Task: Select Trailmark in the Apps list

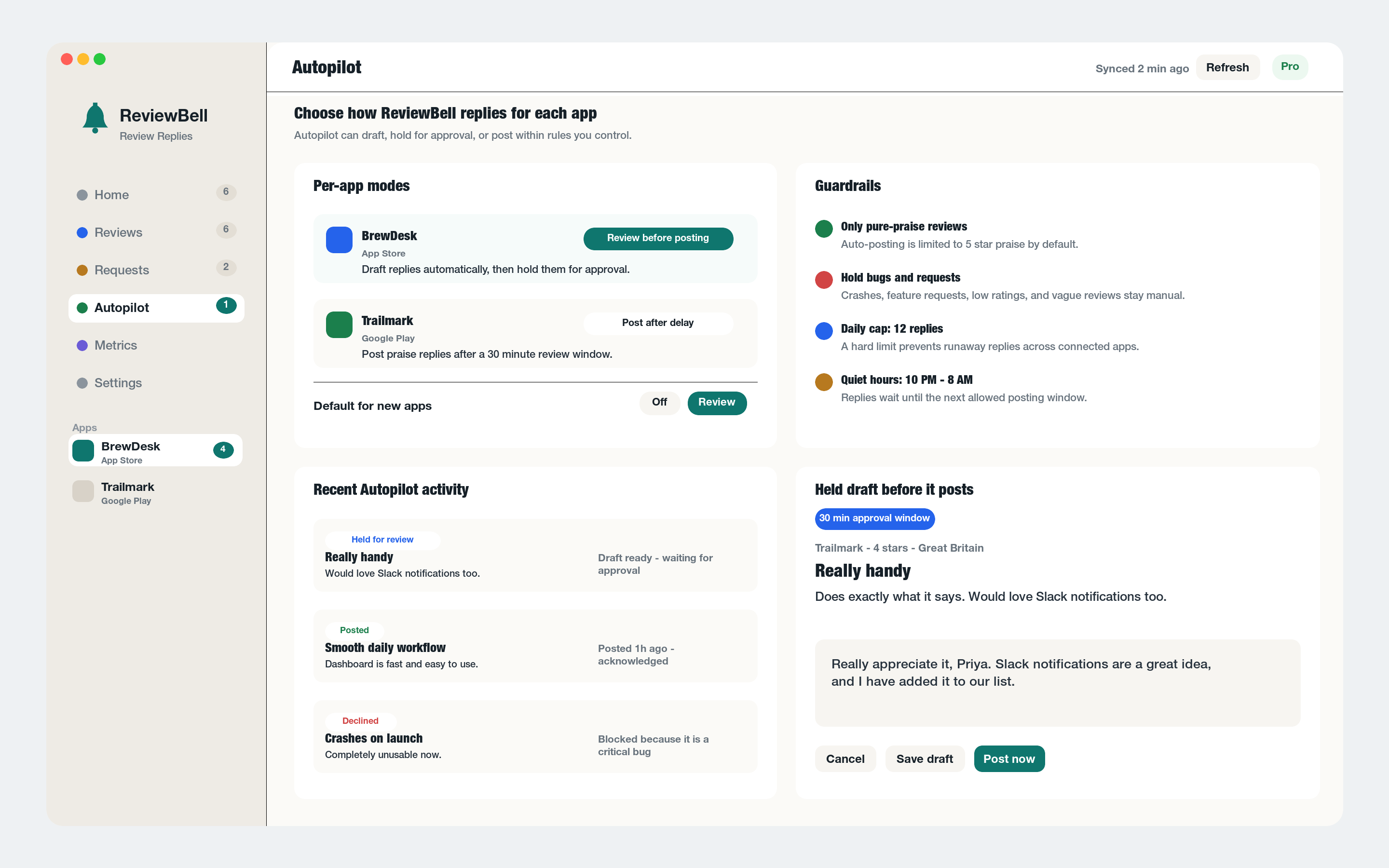Action: (156, 491)
